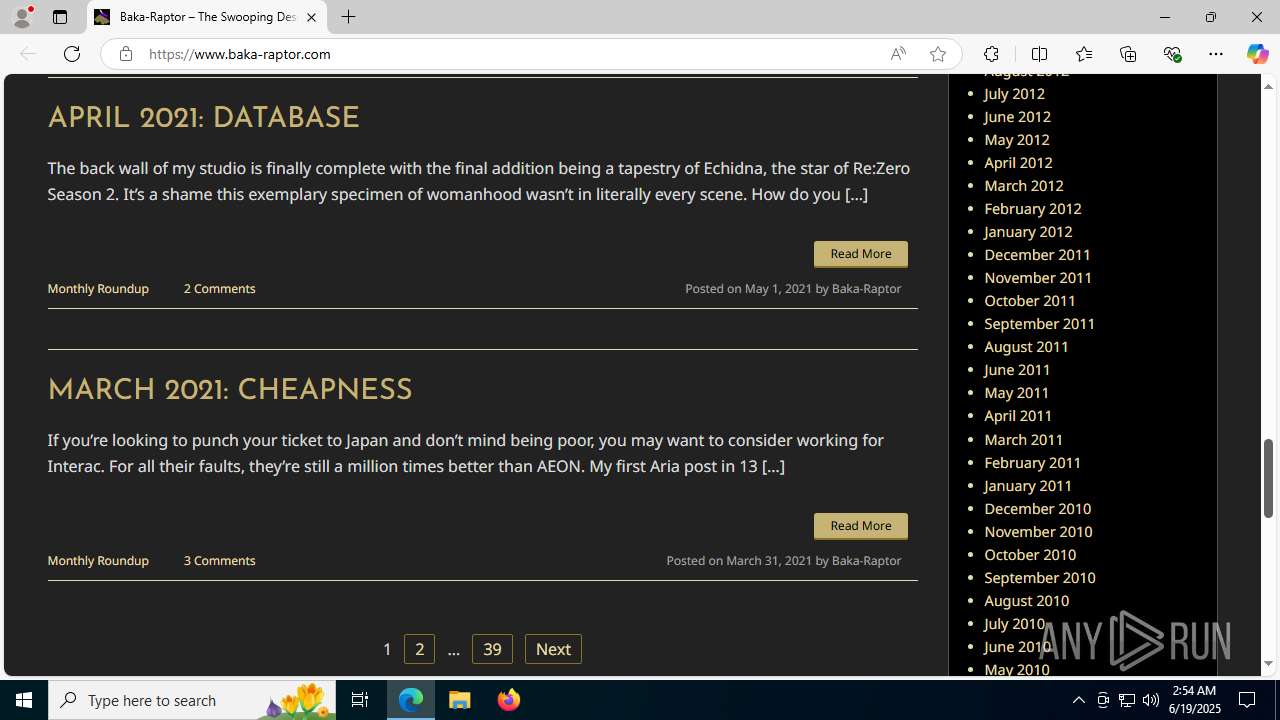Select the Baka-Raptor tab
Screen dimensions: 1280x720
207,17
